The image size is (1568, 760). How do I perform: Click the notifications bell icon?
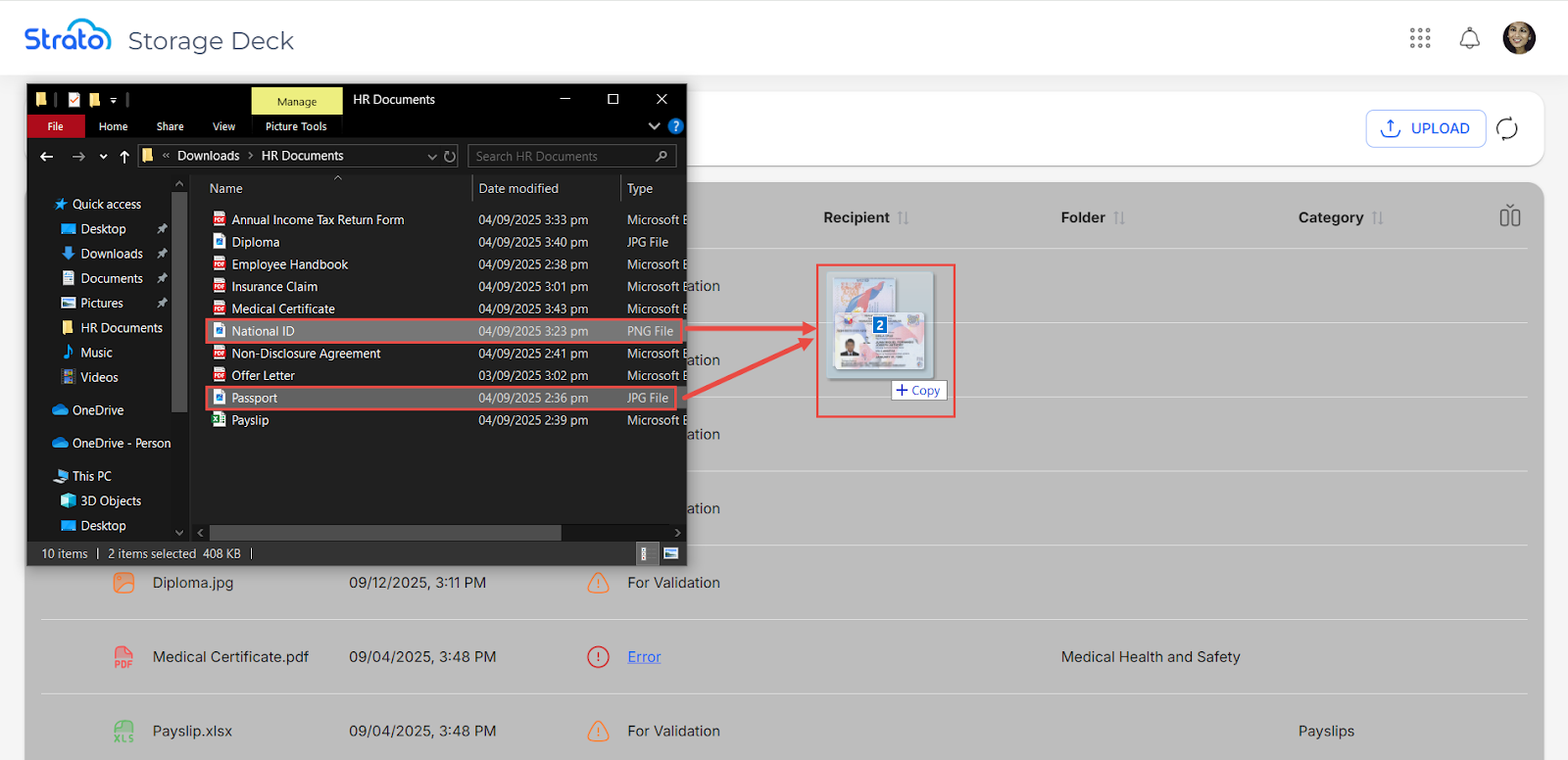(x=1469, y=38)
